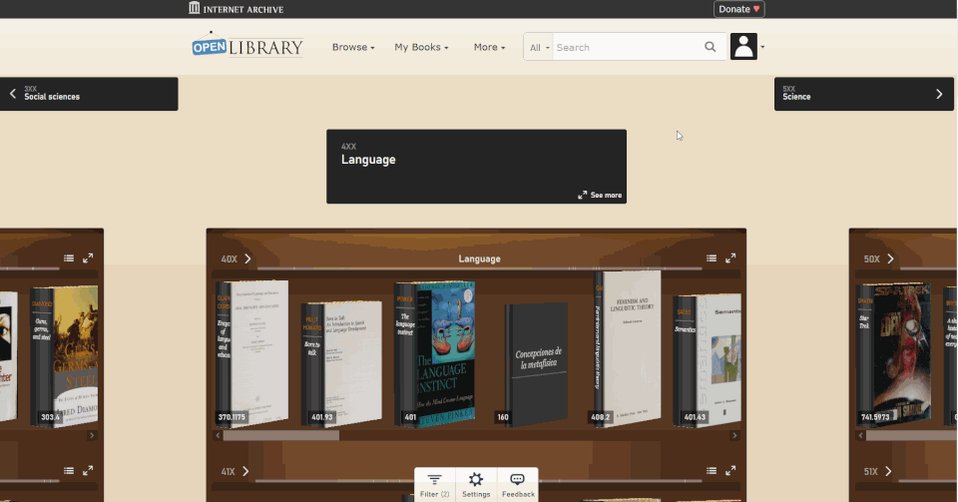The image size is (958, 502).
Task: Expand the left bookcase's second shelf
Action: click(88, 471)
